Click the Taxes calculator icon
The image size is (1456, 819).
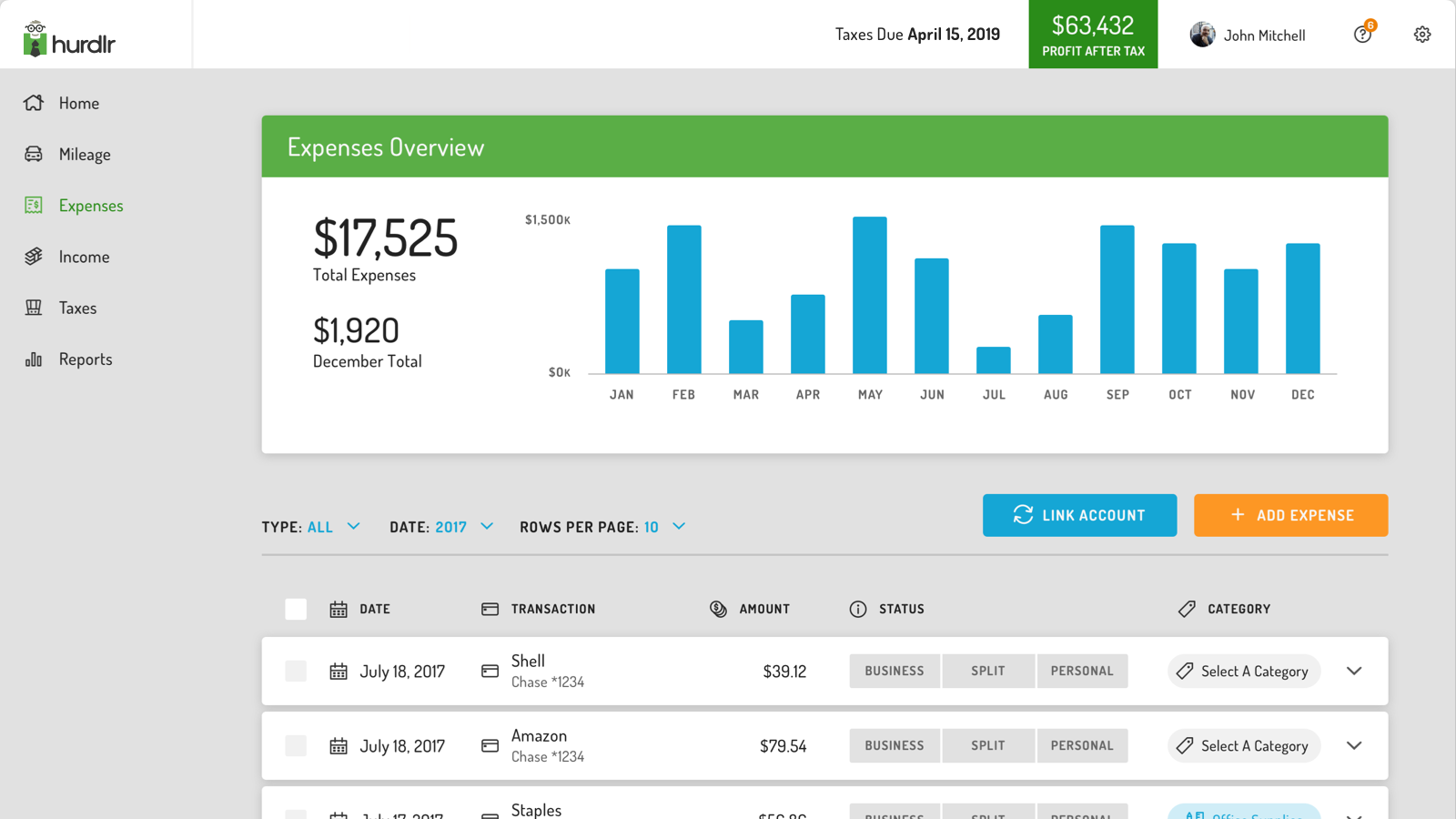[33, 307]
